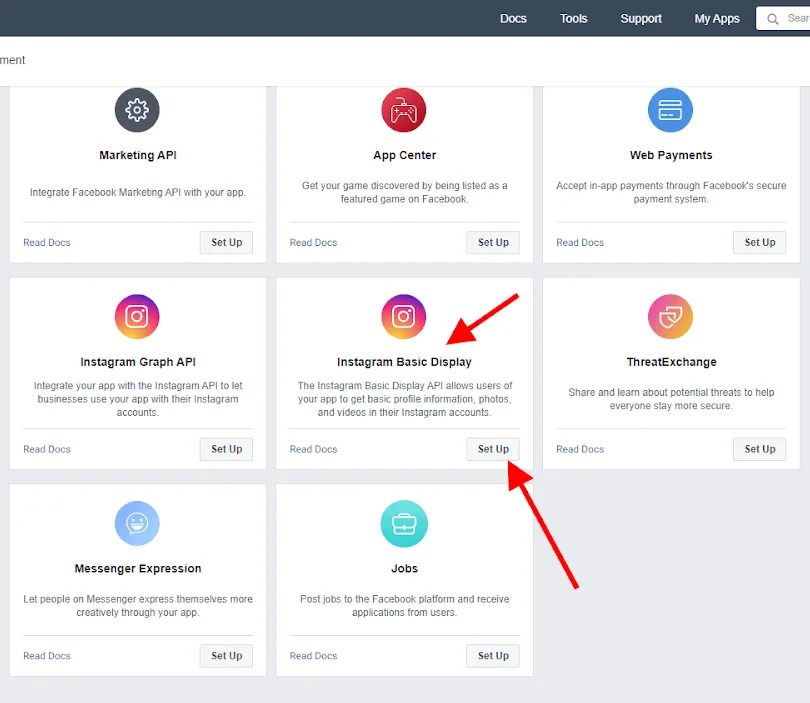Click the Instagram Graph API title
The image size is (810, 703).
[x=138, y=362]
